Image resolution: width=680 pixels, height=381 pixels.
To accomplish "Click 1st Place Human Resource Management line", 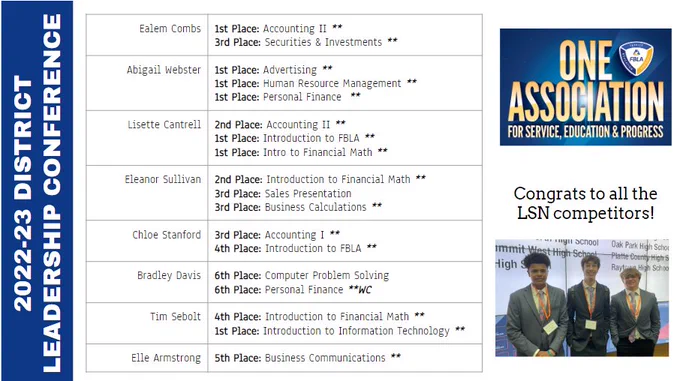I will pos(316,83).
